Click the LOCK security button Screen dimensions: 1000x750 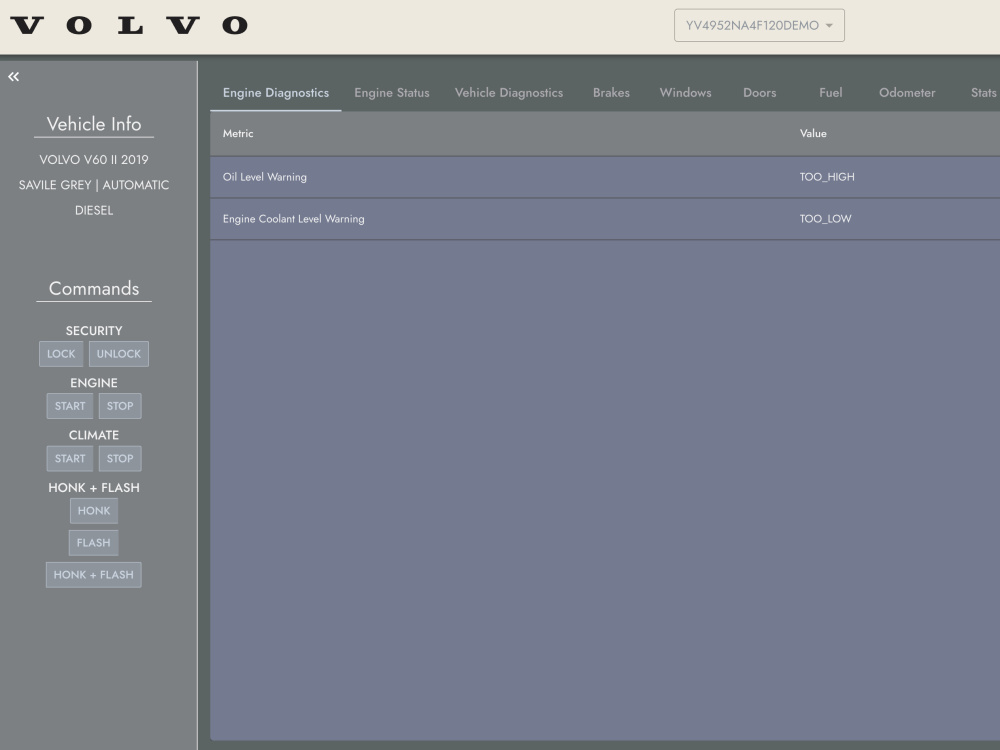pos(61,354)
